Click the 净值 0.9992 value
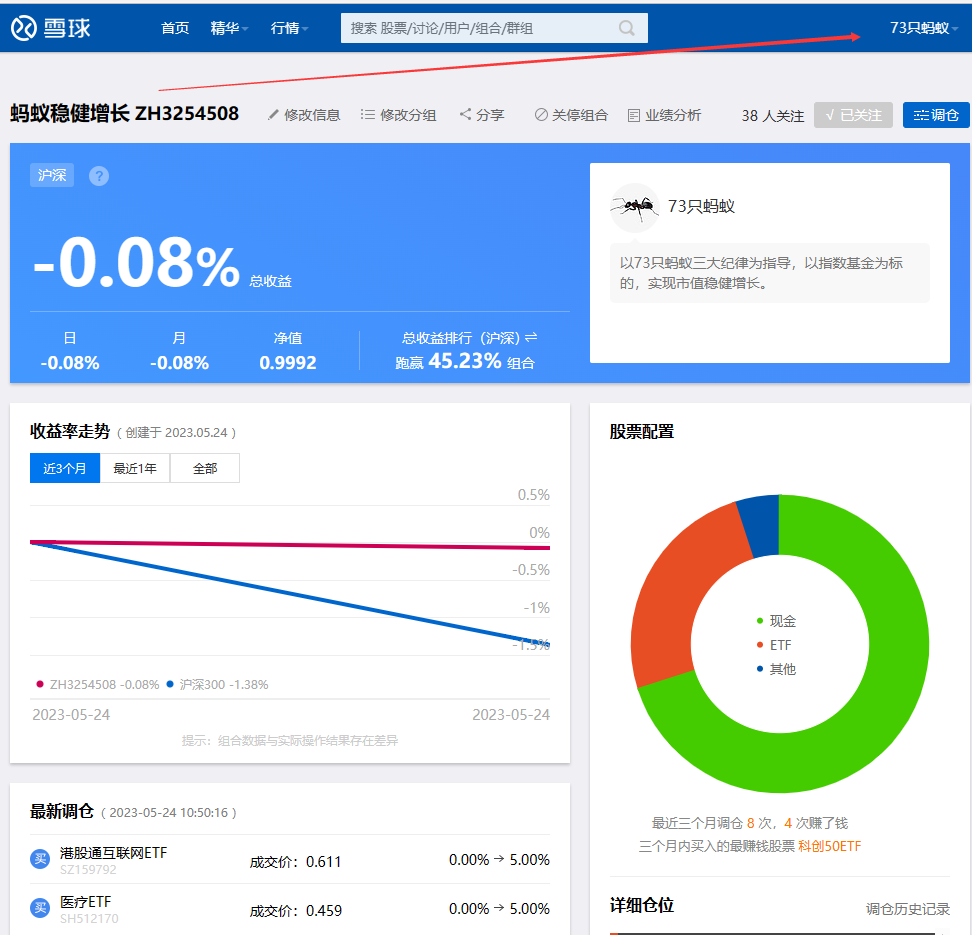This screenshot has width=972, height=935. pyautogui.click(x=288, y=363)
